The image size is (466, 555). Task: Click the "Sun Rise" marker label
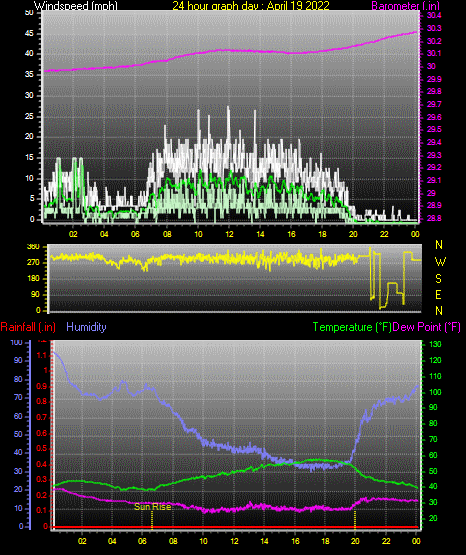coord(153,507)
